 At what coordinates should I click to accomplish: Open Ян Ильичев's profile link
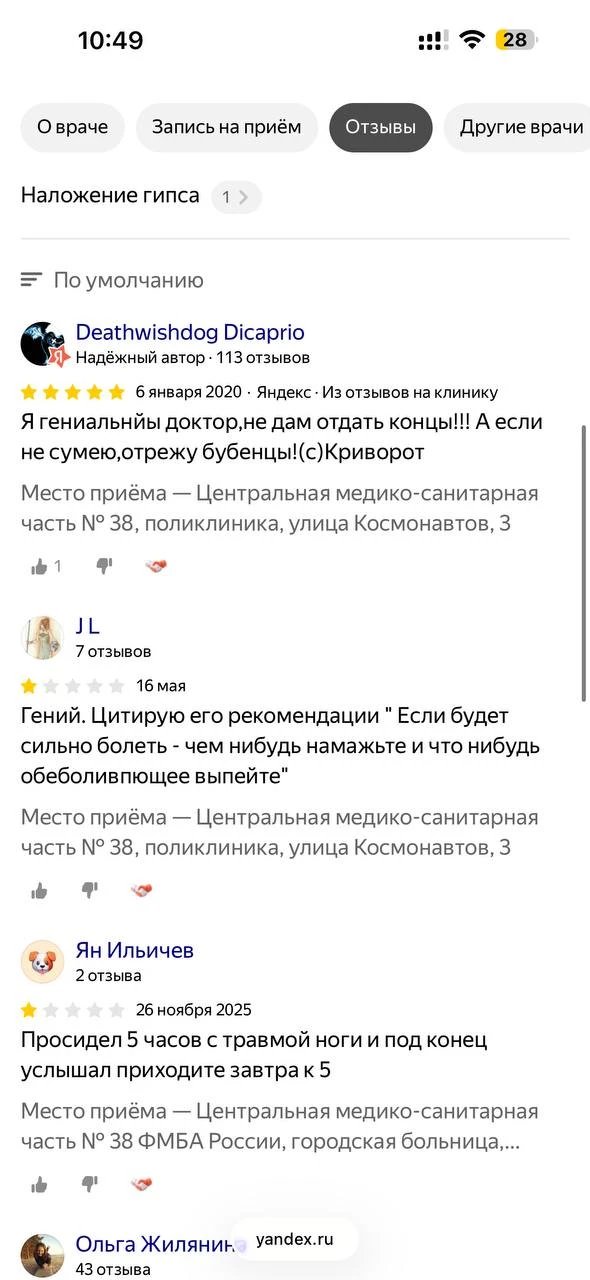[x=135, y=950]
